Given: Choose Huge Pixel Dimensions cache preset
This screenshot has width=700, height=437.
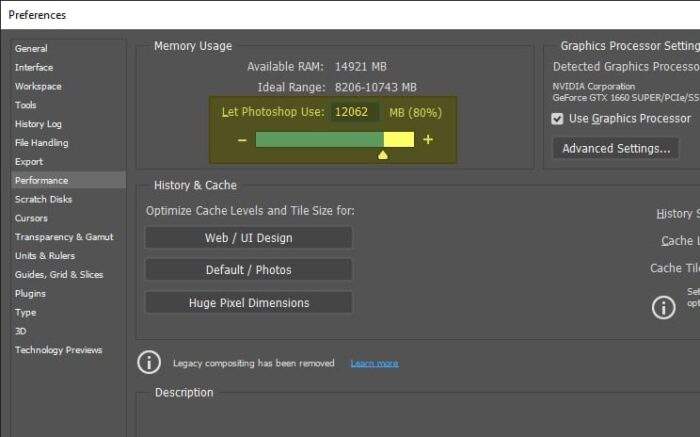Looking at the screenshot, I should click(249, 303).
